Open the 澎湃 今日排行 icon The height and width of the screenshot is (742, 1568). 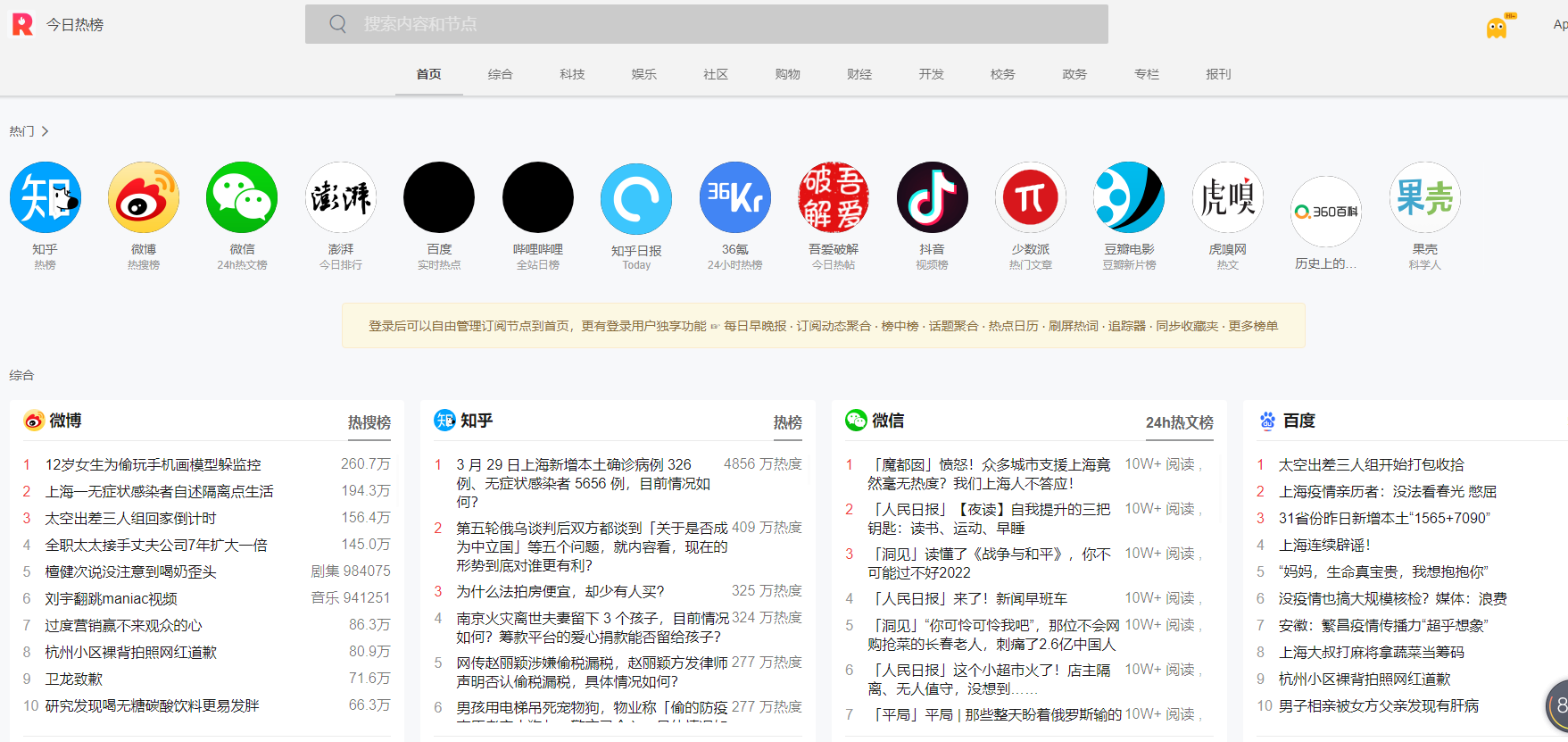click(341, 197)
